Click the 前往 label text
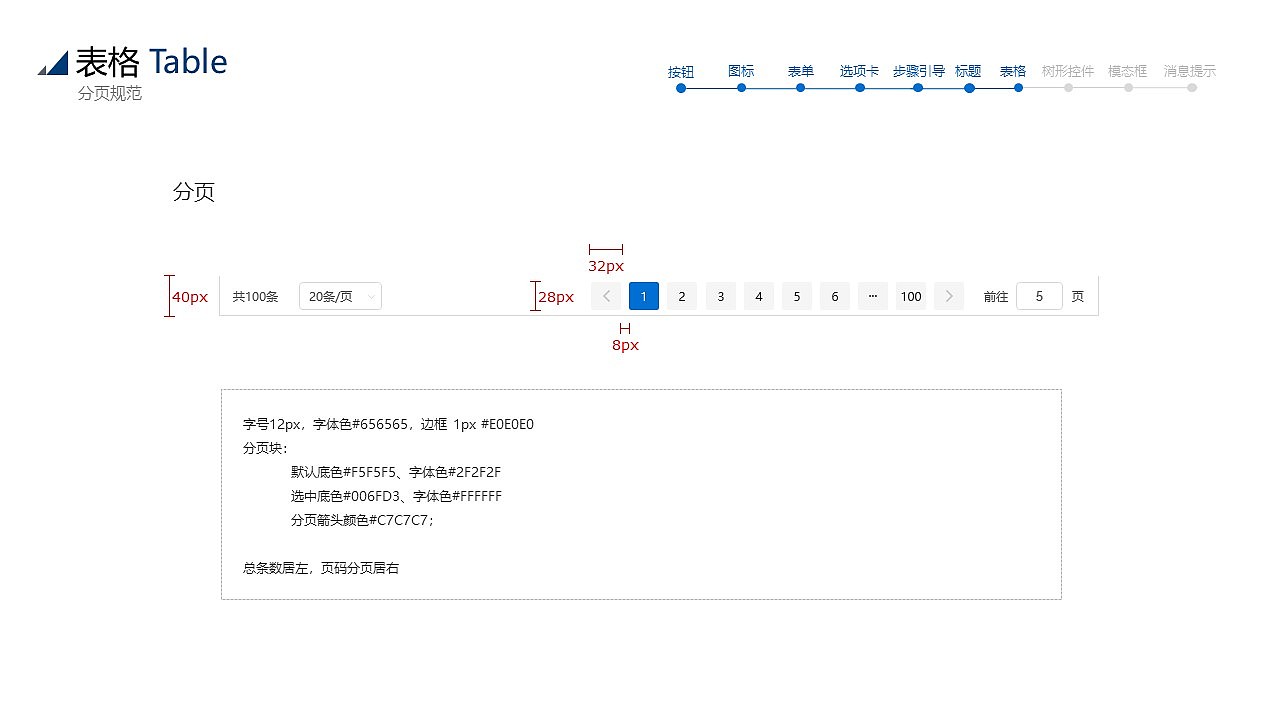 click(x=996, y=297)
